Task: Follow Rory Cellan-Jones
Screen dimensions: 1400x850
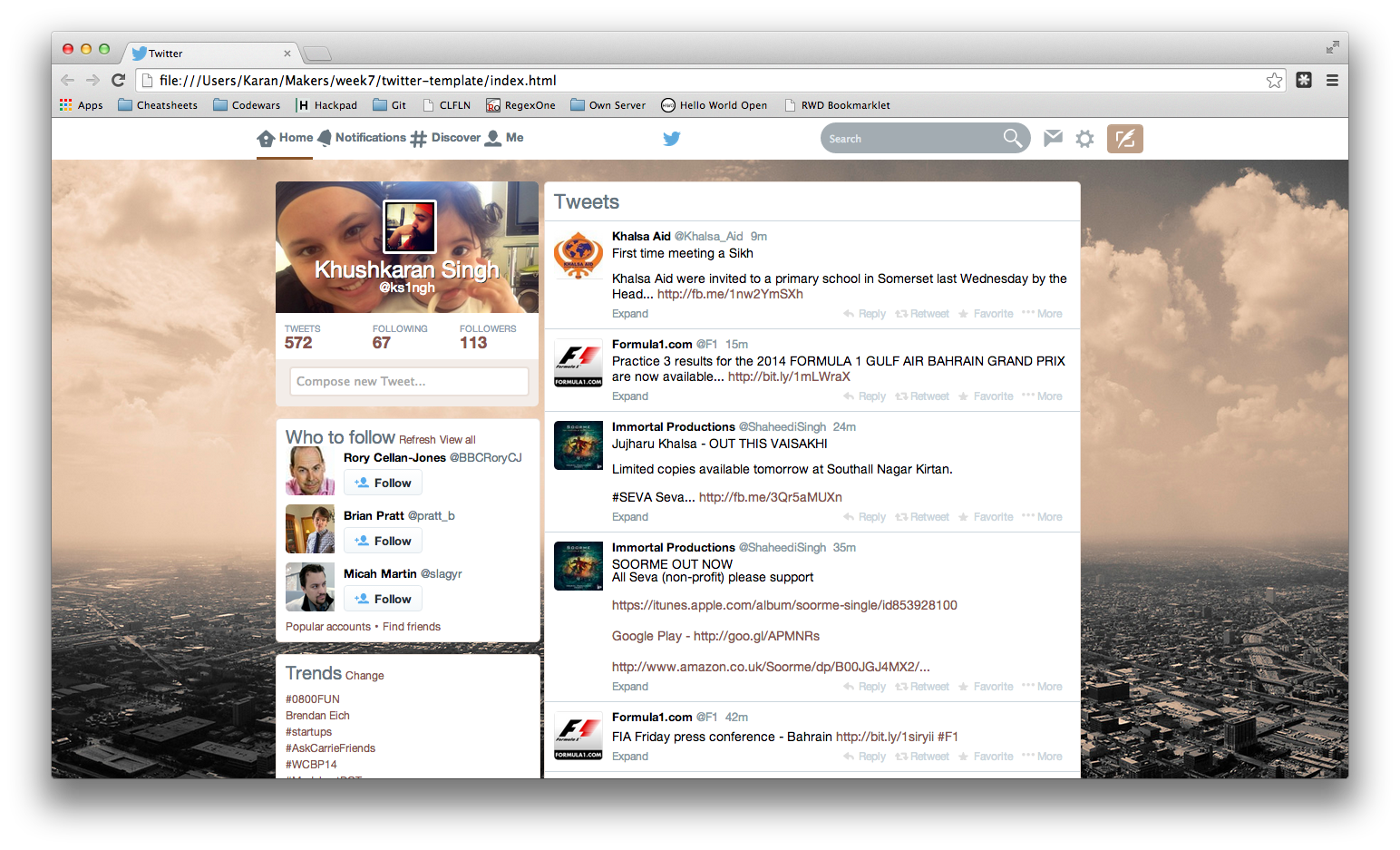Action: [383, 483]
